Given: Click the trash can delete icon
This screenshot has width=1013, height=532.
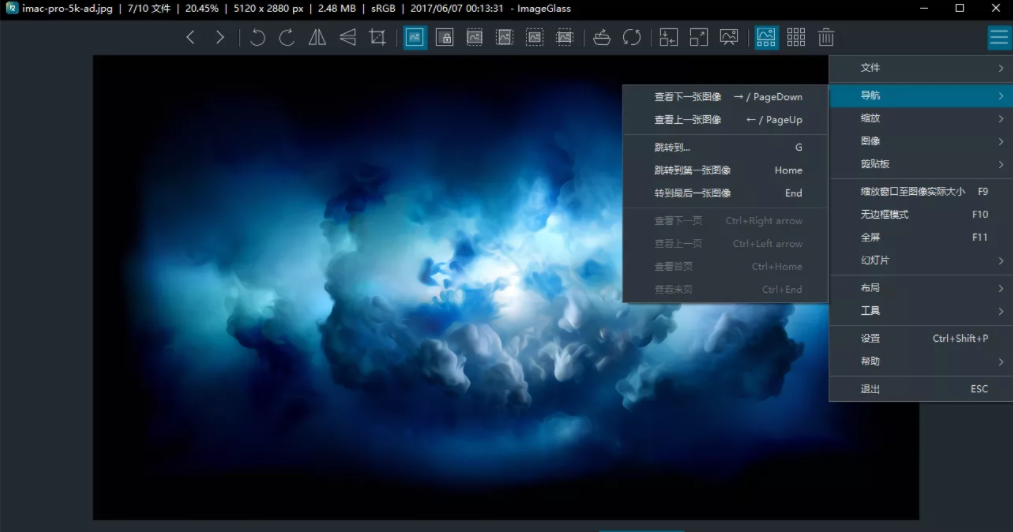Looking at the screenshot, I should (826, 38).
